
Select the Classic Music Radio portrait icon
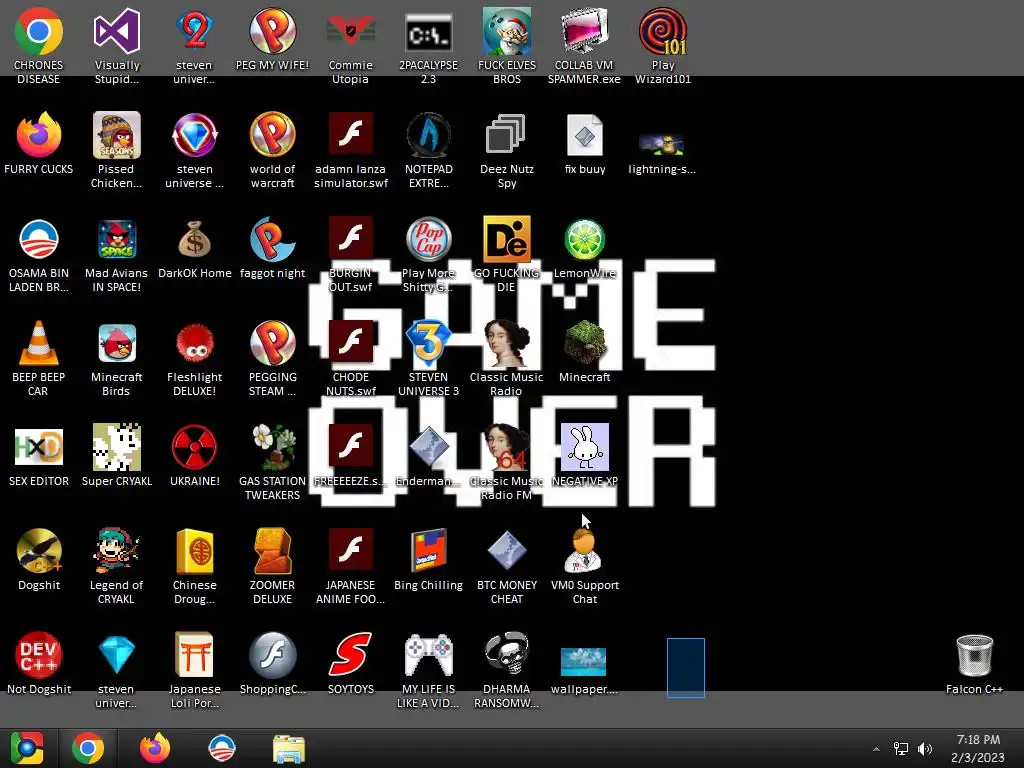(x=507, y=343)
